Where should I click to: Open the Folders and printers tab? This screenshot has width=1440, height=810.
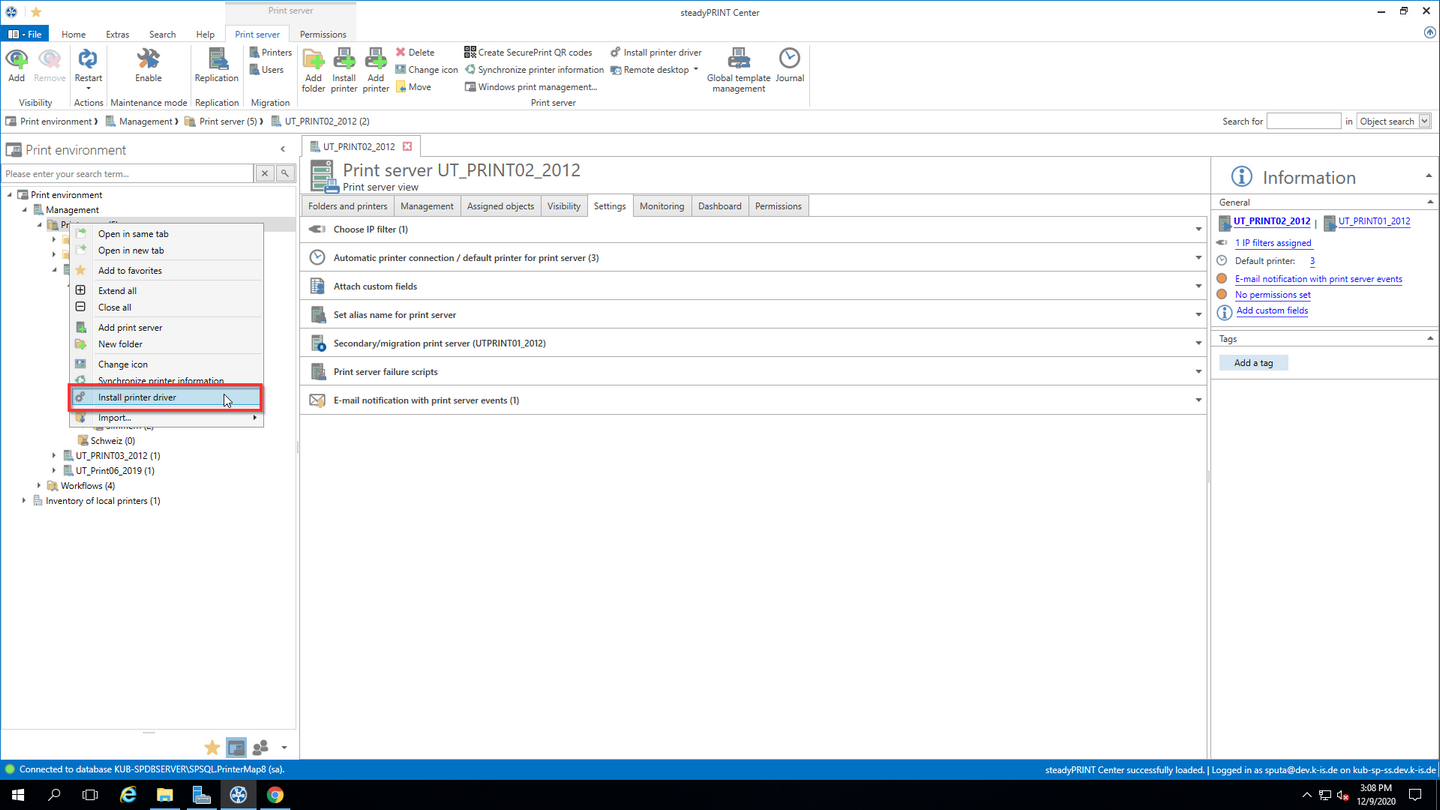[348, 206]
